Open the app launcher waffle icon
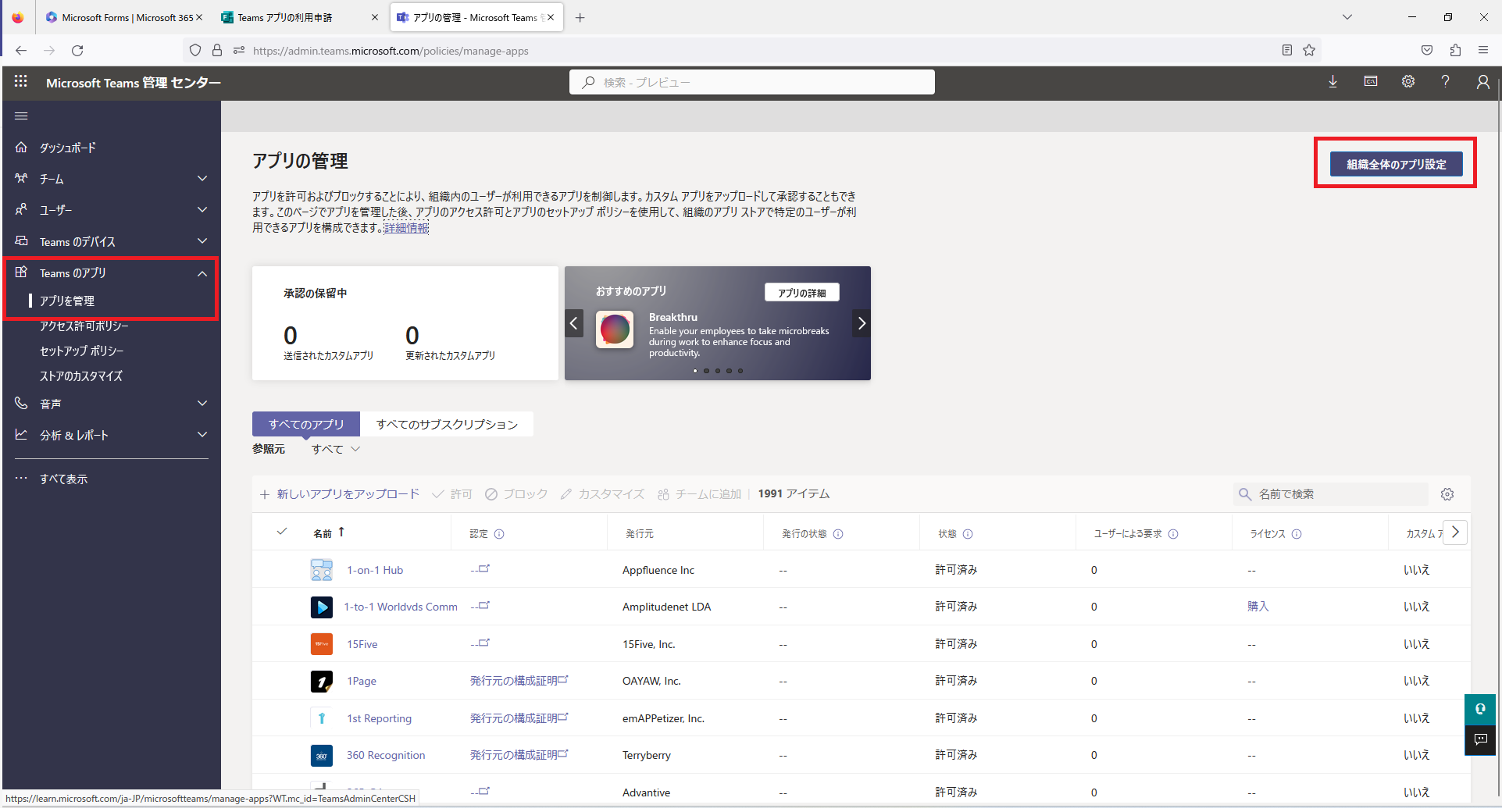The height and width of the screenshot is (812, 1502). pyautogui.click(x=21, y=82)
